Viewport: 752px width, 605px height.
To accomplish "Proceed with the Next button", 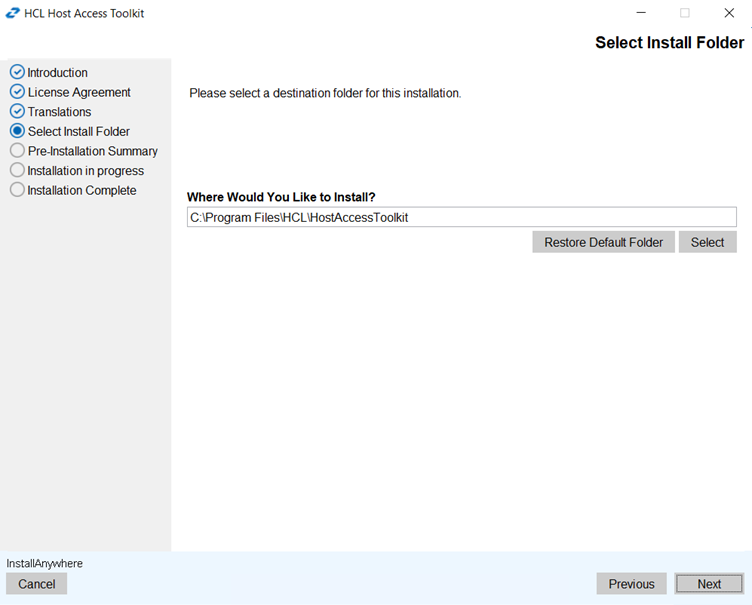I will 709,584.
